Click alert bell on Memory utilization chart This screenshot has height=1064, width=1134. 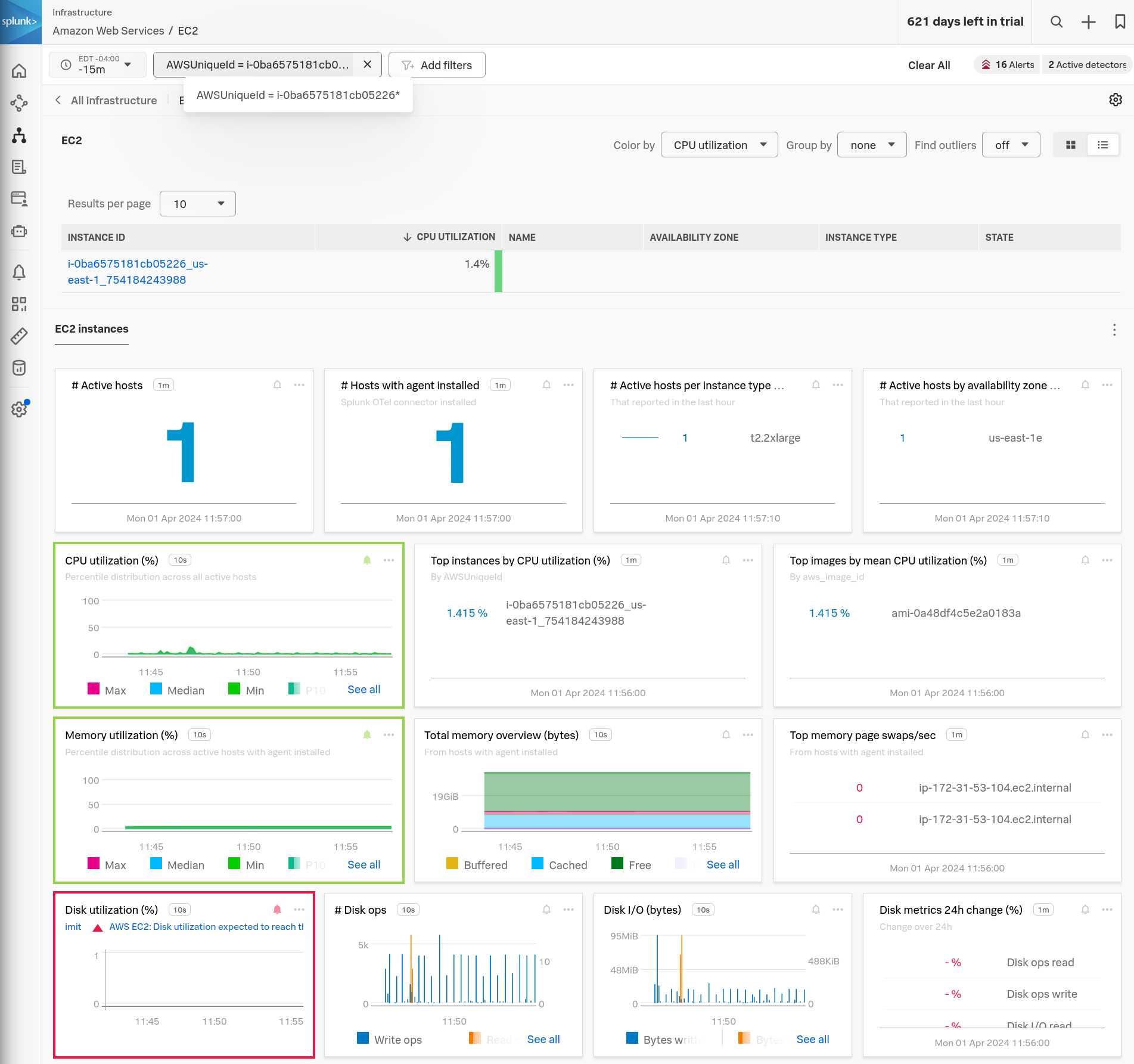coord(367,735)
